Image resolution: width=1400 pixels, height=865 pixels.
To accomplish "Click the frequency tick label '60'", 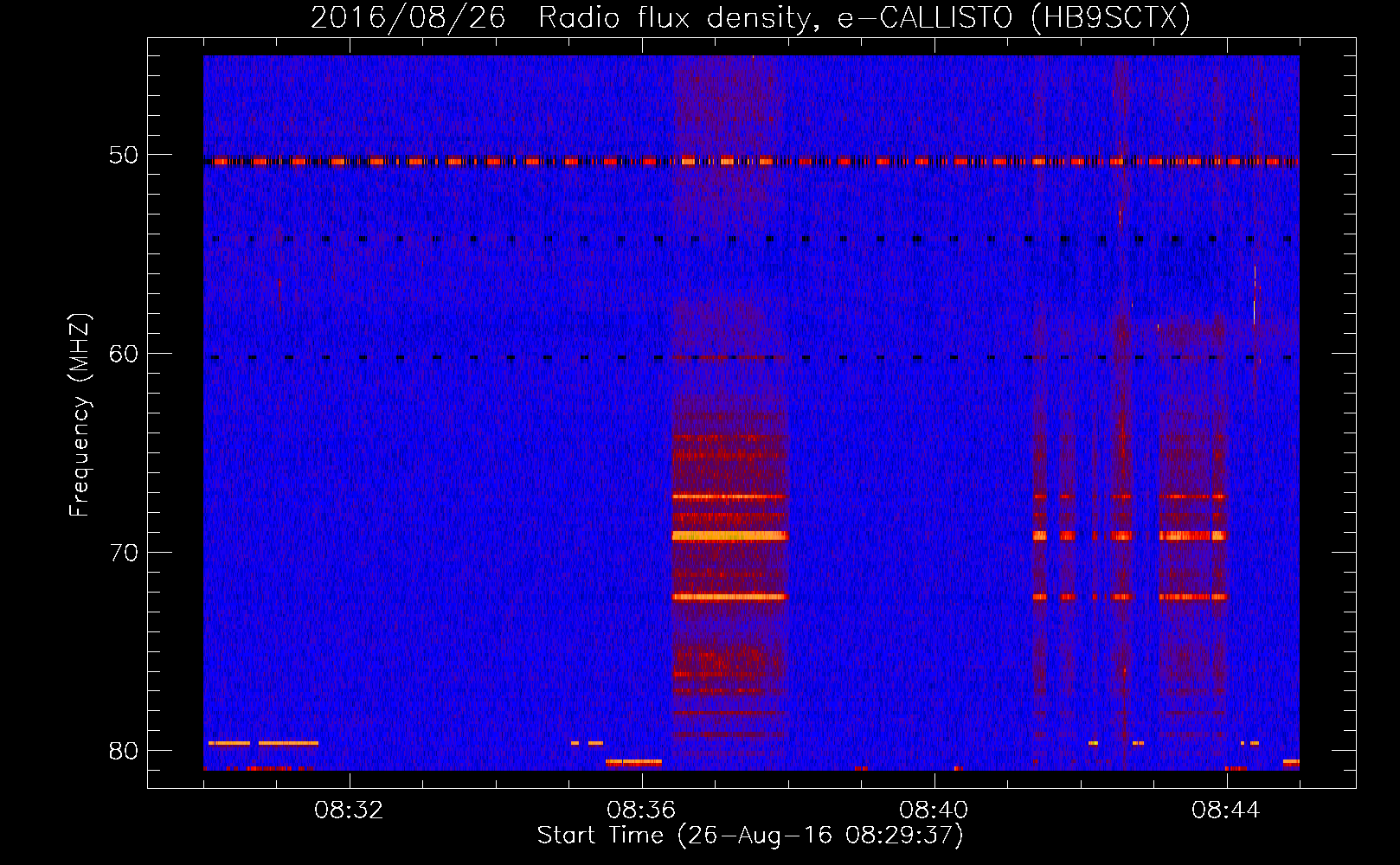I will click(124, 354).
